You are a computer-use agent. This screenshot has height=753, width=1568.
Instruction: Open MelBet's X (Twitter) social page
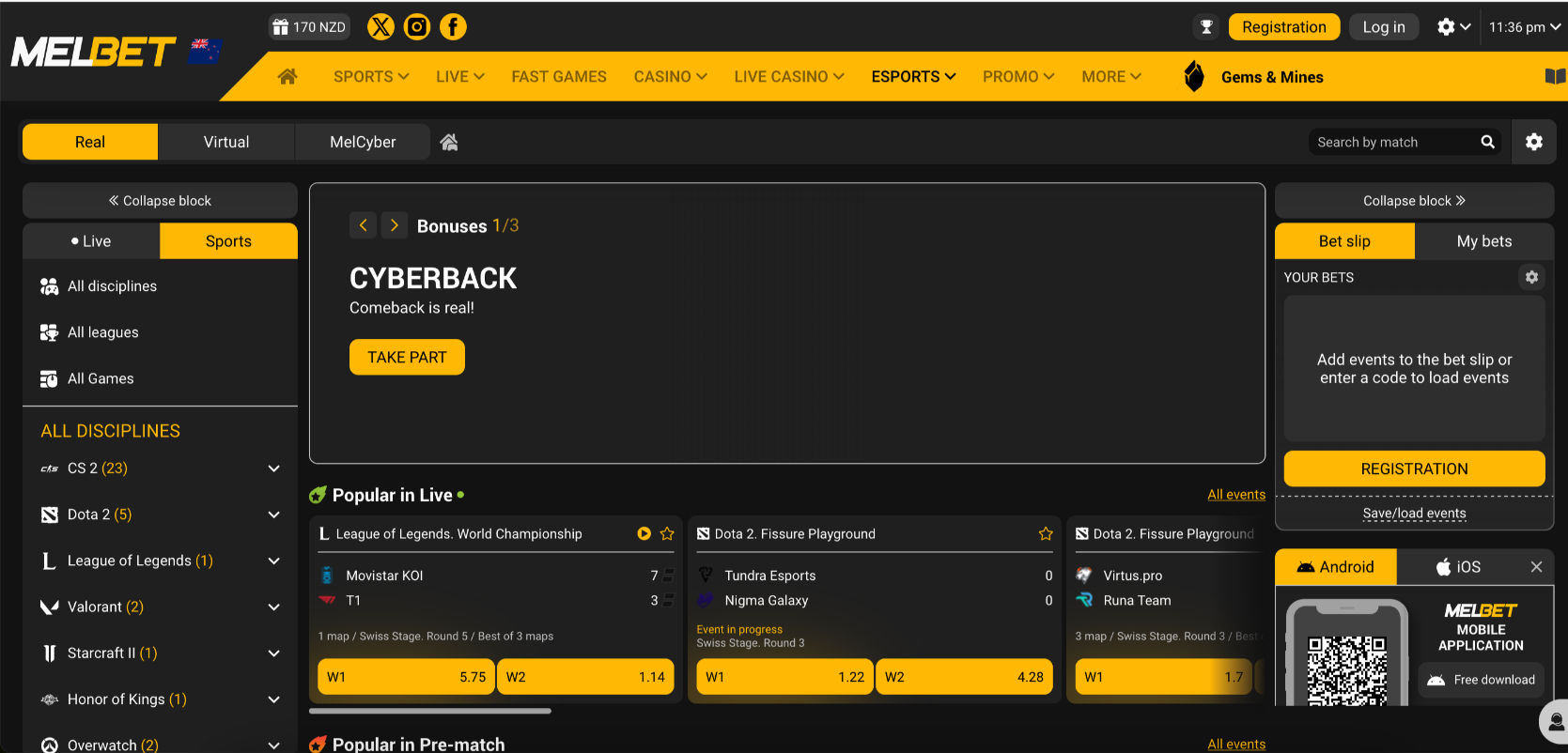(x=380, y=27)
